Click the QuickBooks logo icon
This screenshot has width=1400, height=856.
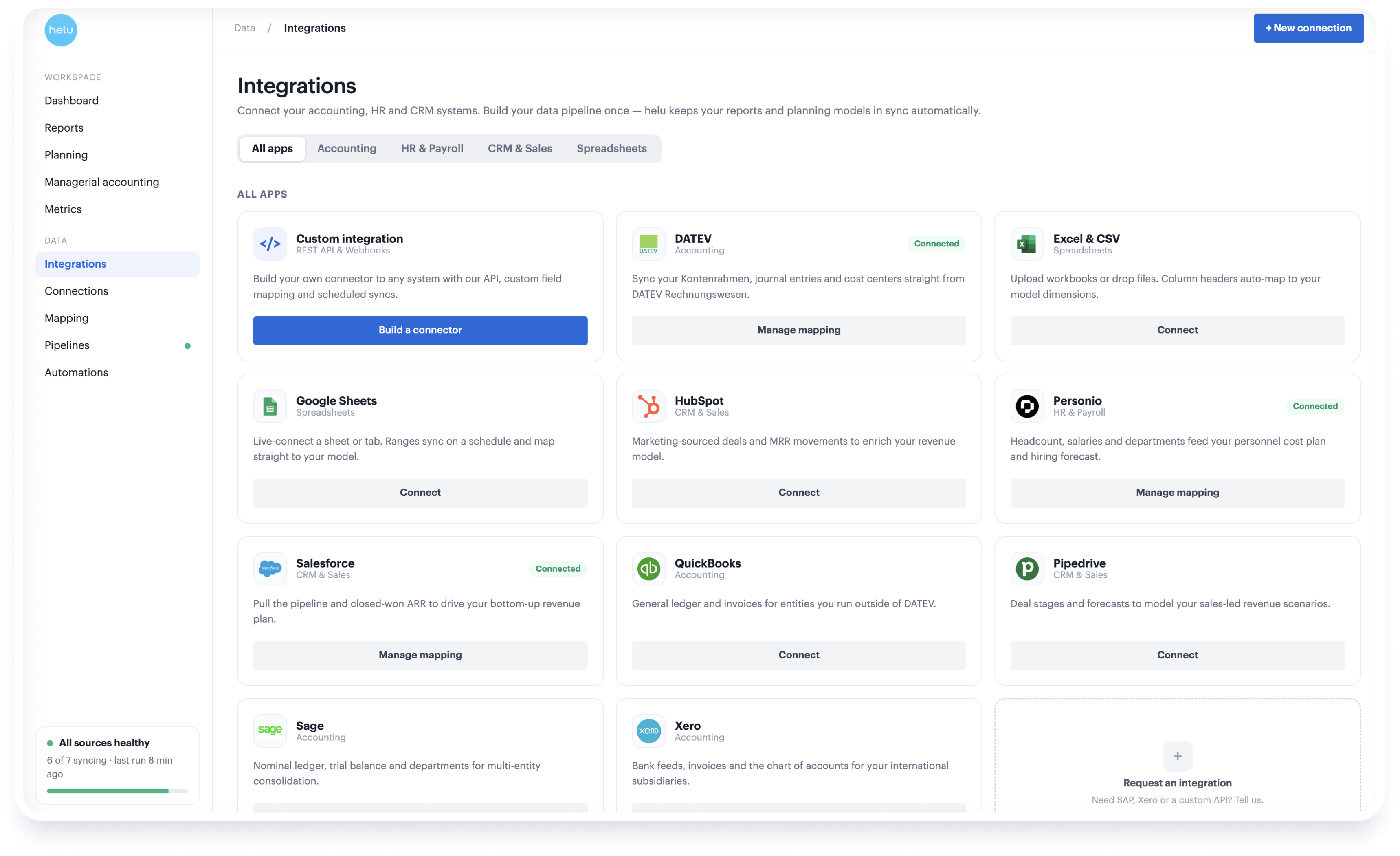[x=648, y=568]
